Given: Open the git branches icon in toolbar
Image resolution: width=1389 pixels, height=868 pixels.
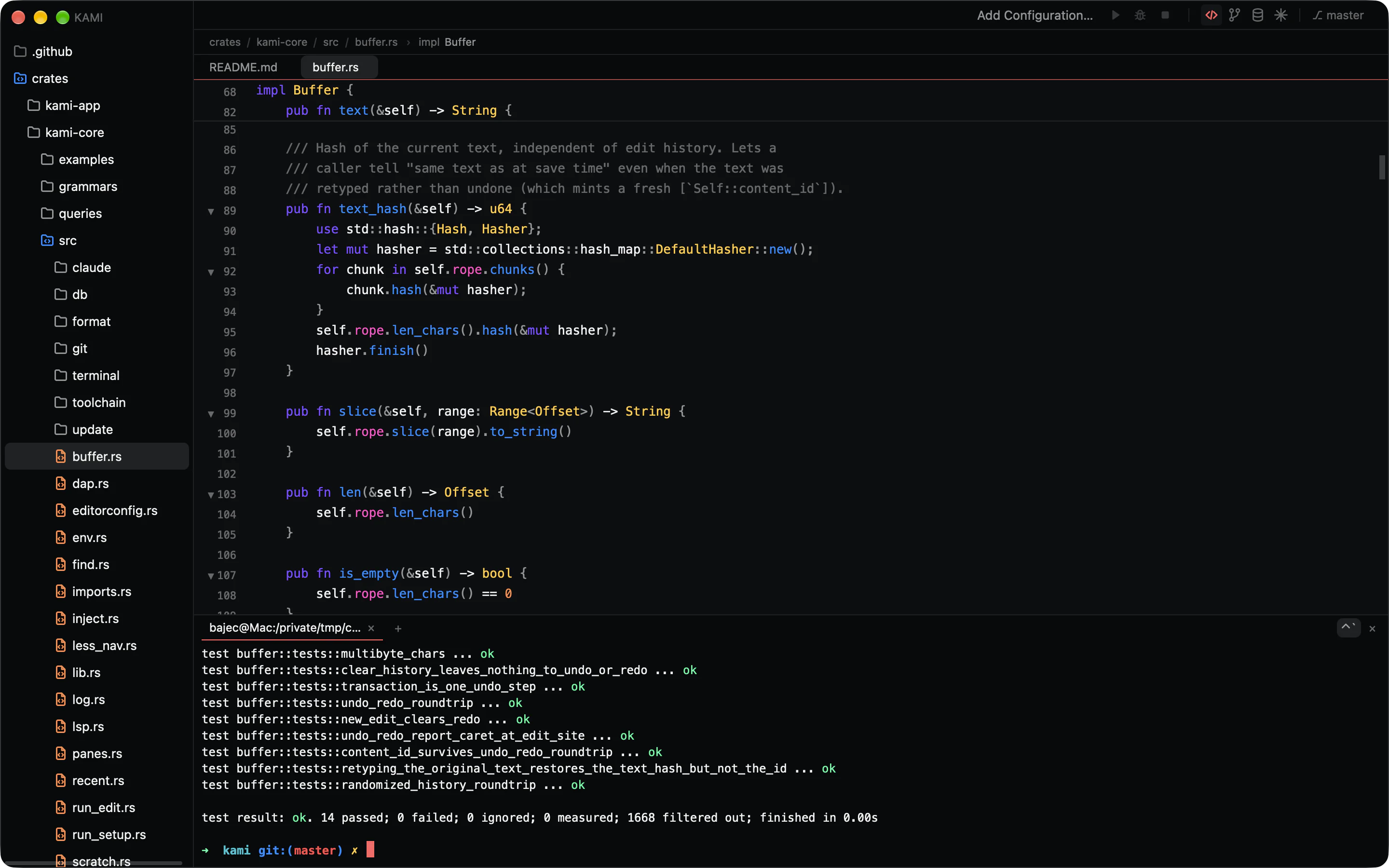Looking at the screenshot, I should coord(1234,15).
